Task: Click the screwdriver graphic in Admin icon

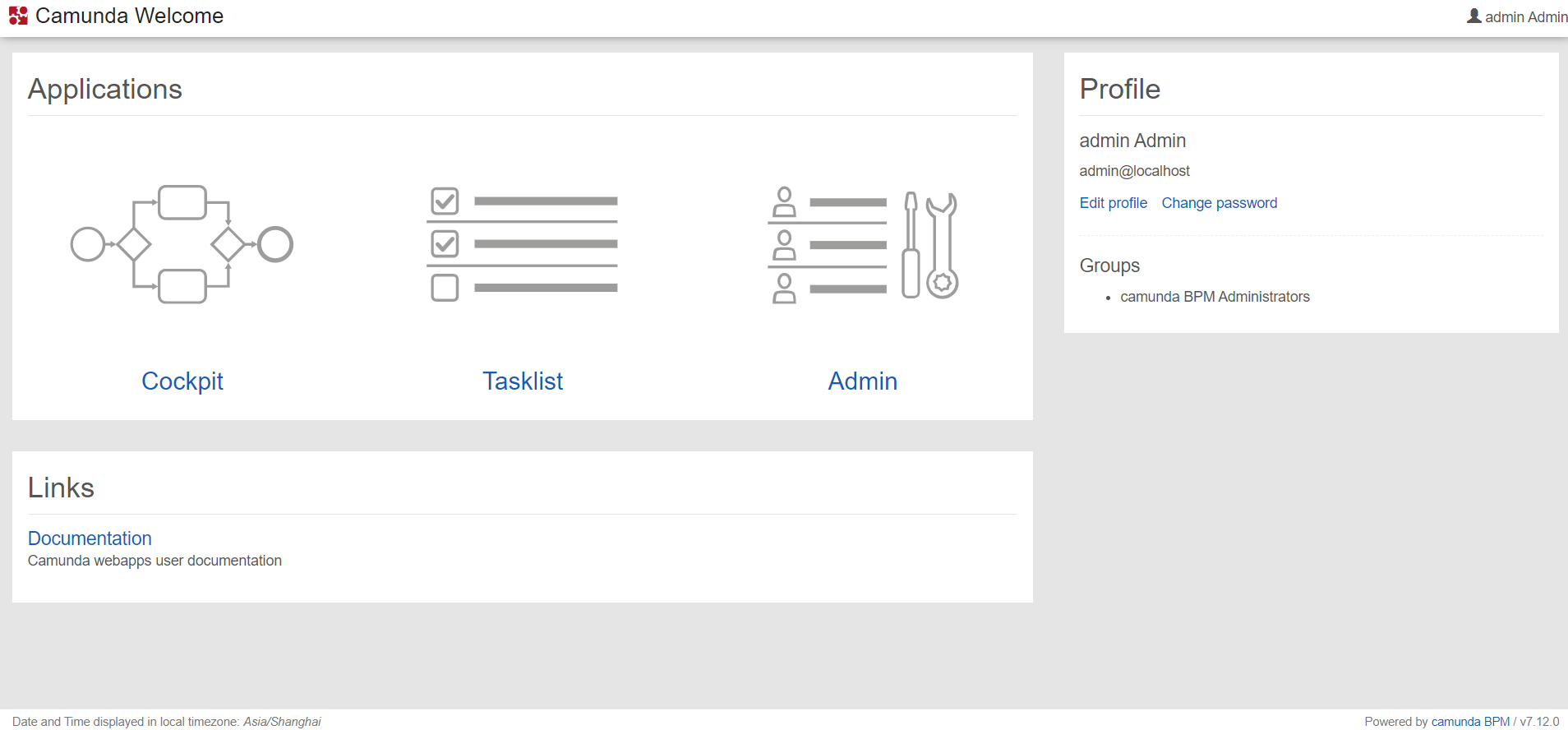Action: click(911, 245)
